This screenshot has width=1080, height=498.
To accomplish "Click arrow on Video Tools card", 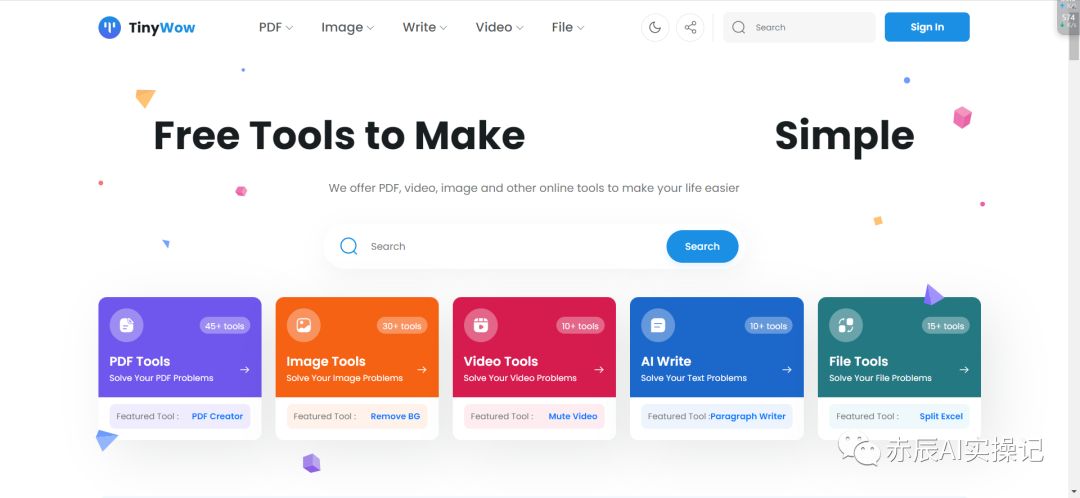I will pyautogui.click(x=599, y=370).
